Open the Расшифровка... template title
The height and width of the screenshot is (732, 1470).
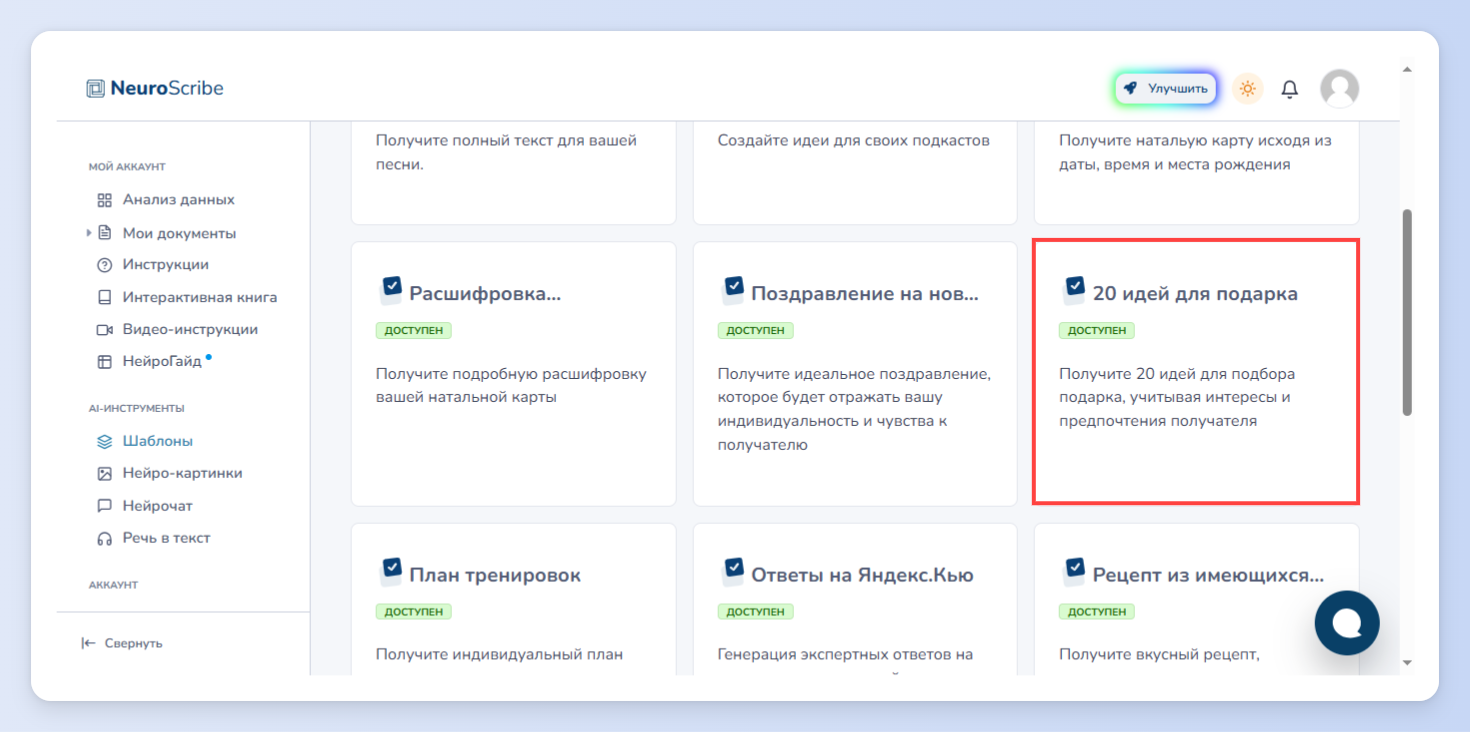click(485, 294)
